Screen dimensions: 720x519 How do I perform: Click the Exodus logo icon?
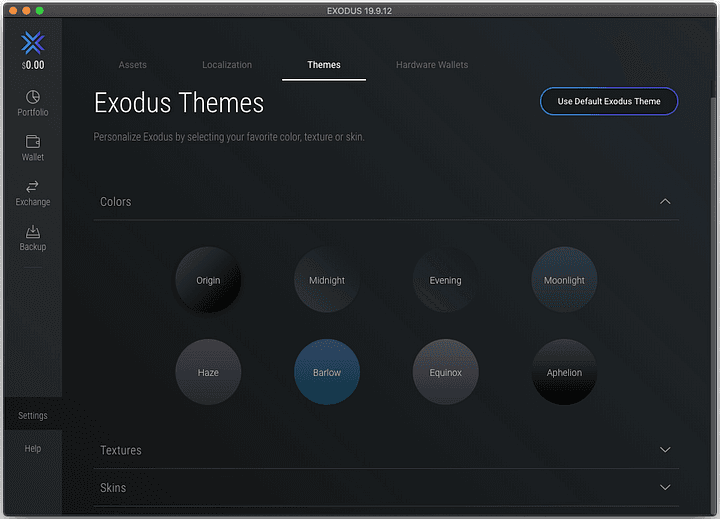[33, 43]
